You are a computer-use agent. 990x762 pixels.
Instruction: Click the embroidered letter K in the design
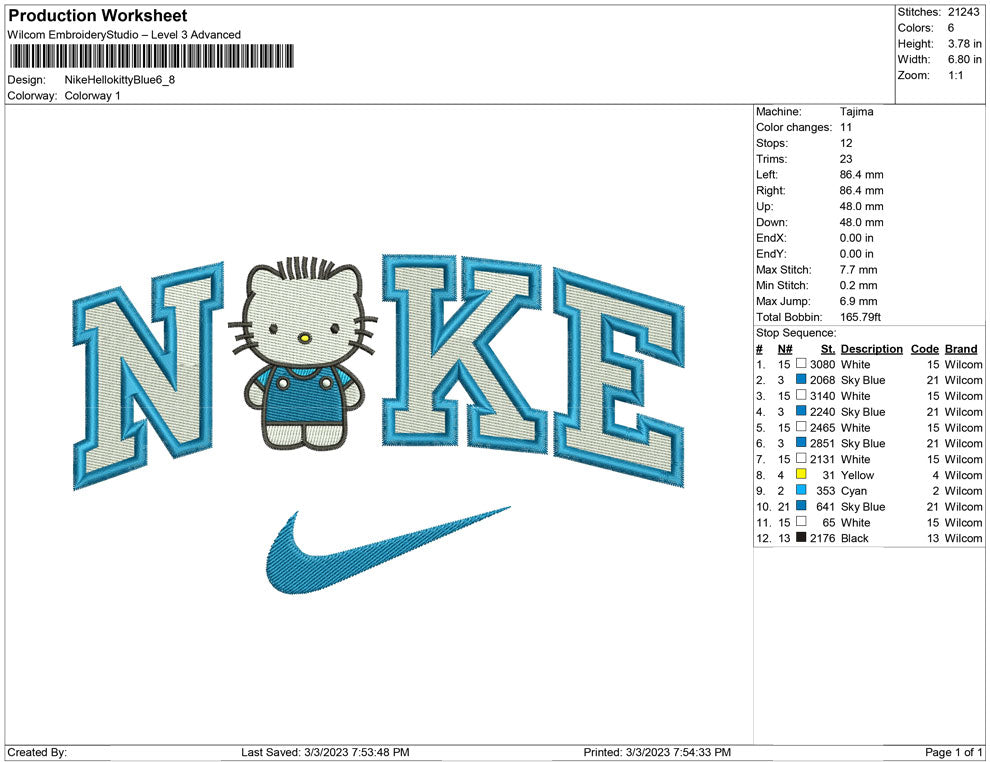(x=464, y=354)
